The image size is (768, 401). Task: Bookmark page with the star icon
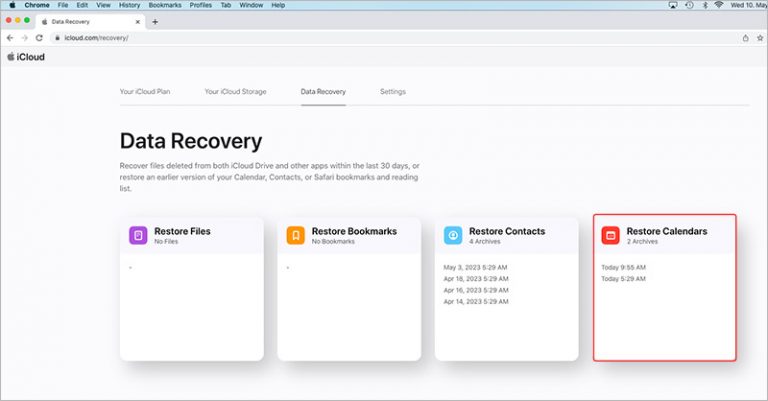[760, 38]
